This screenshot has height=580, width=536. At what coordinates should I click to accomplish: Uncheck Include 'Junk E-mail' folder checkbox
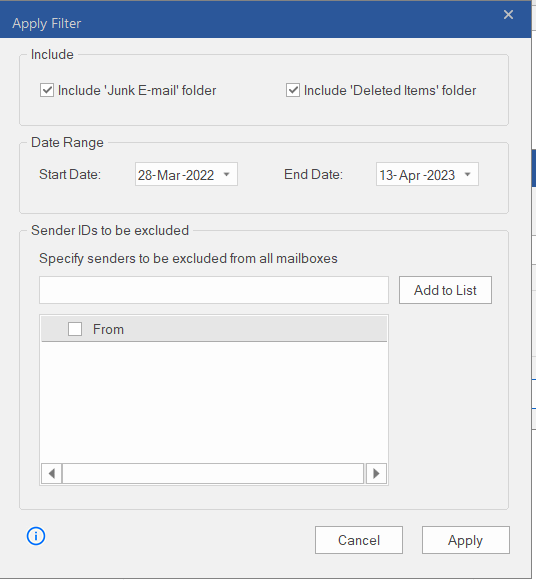(47, 90)
